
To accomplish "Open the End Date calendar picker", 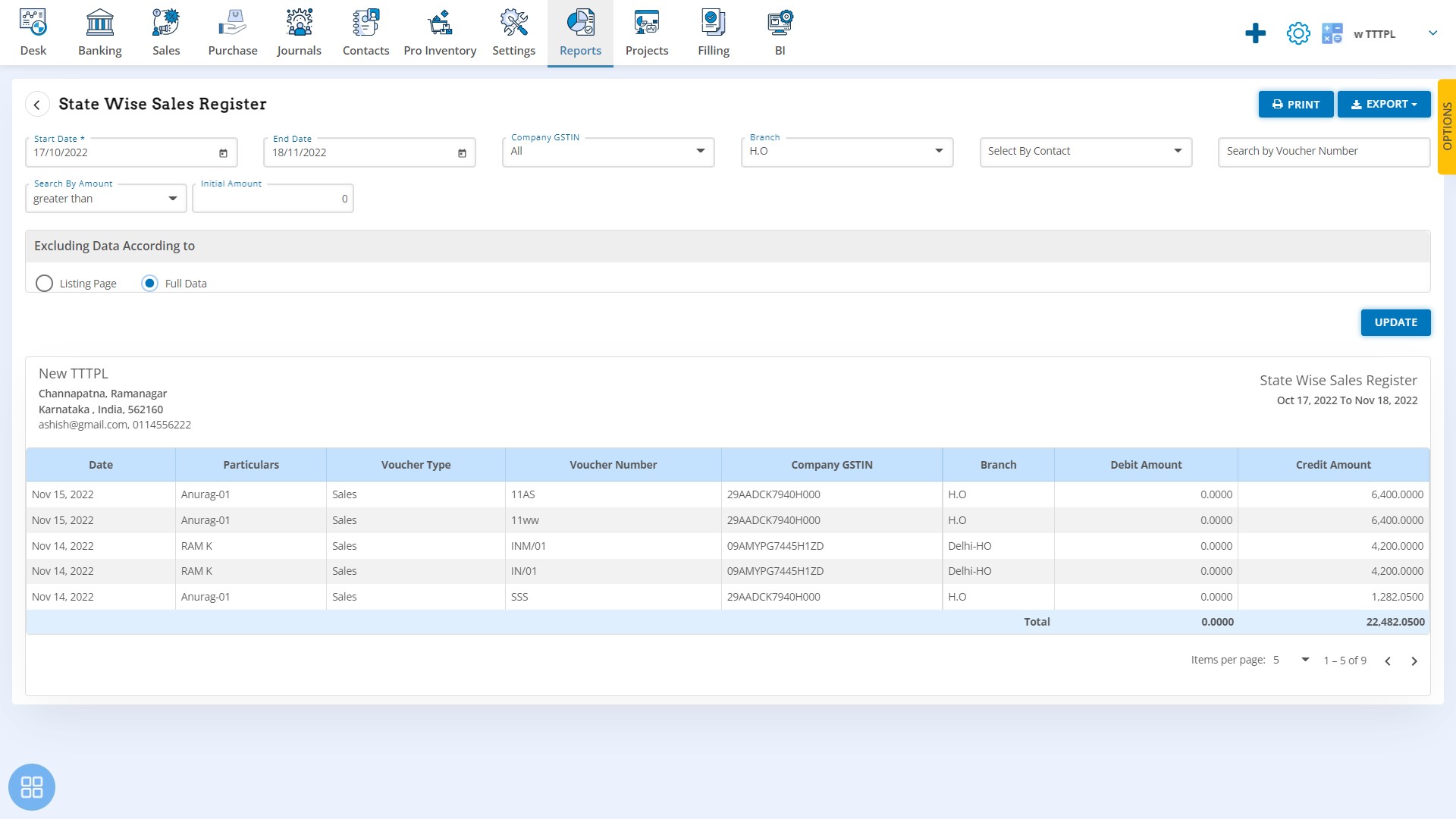I will click(462, 153).
